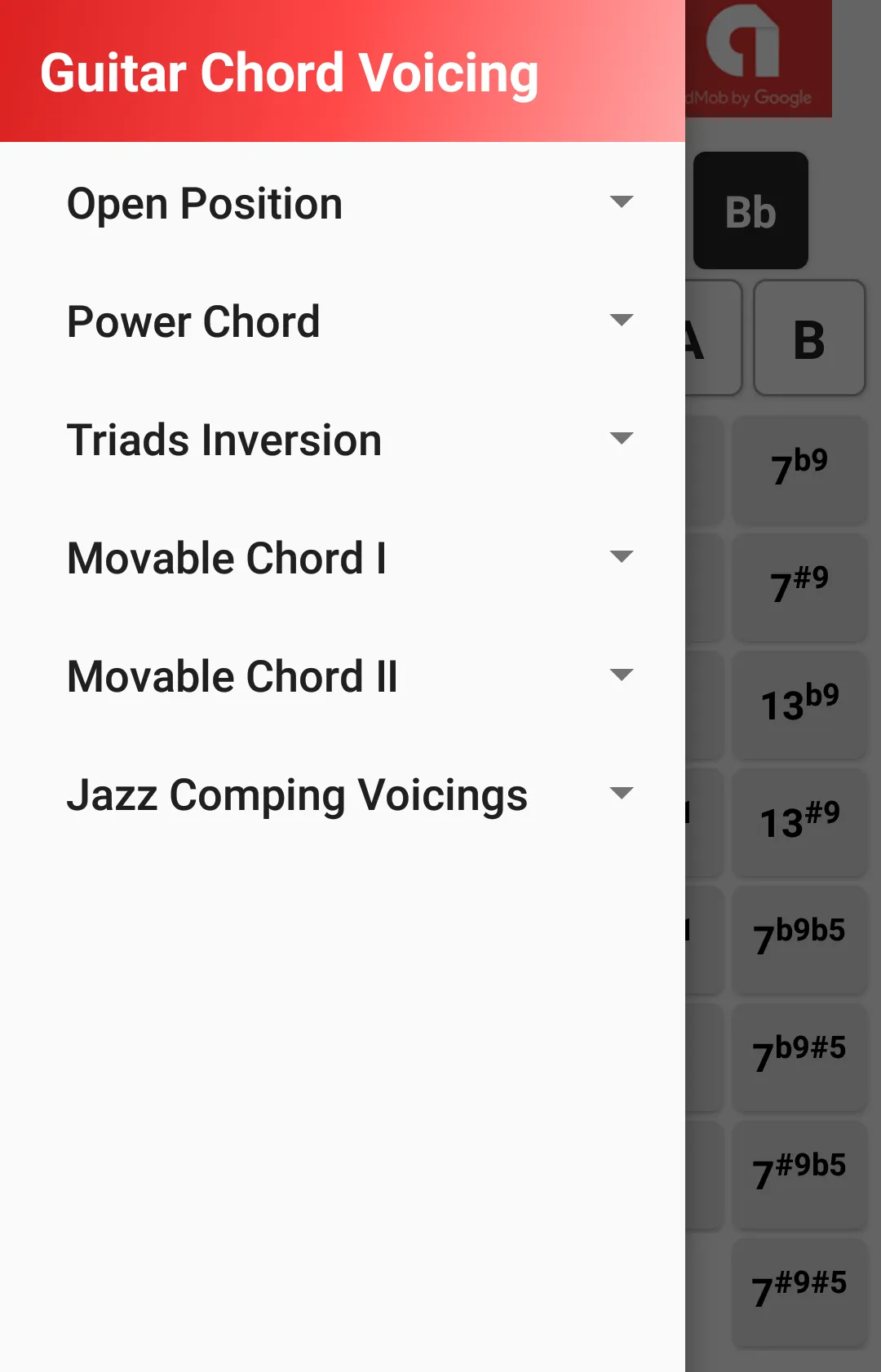Choose Triads Inversion in the drawer
881x1372 pixels.
(343, 440)
